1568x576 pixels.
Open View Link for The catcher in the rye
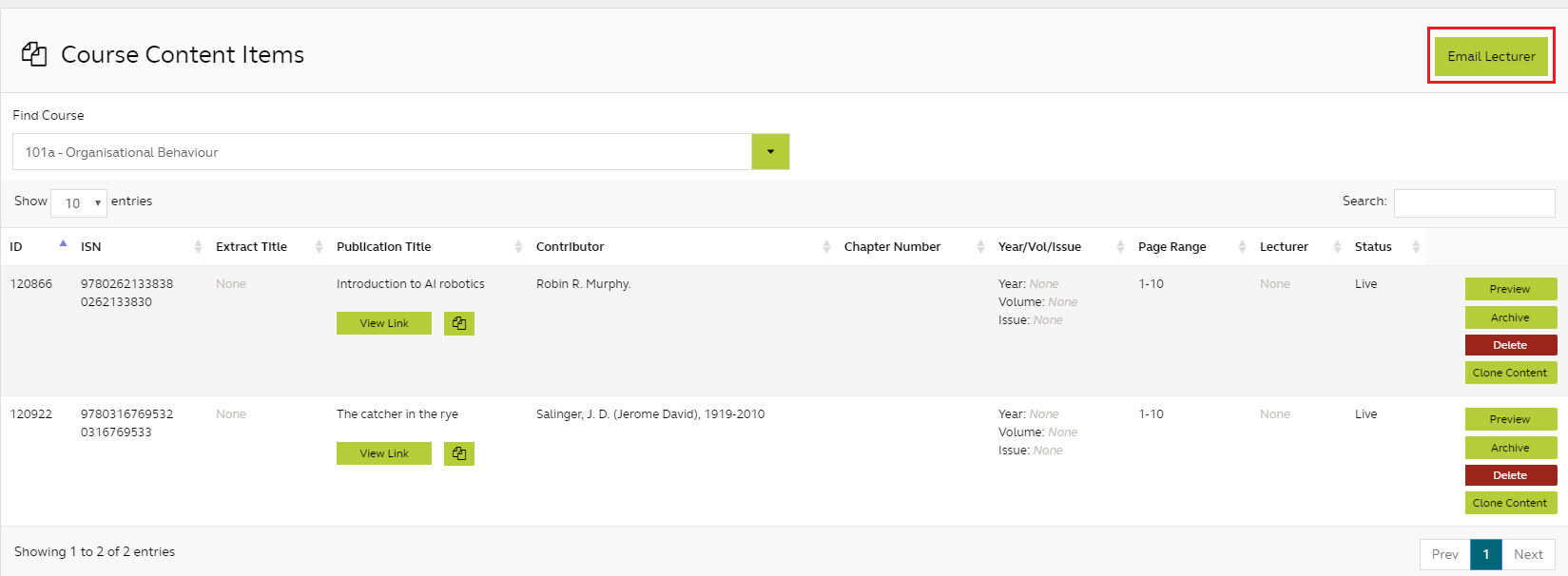point(384,453)
